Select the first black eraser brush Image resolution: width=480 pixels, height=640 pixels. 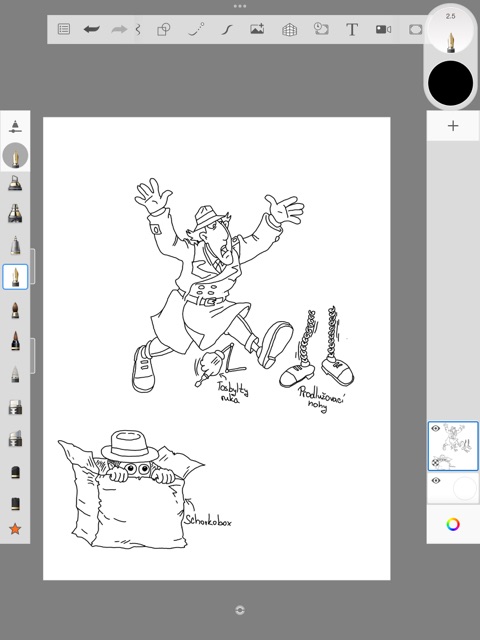15,472
